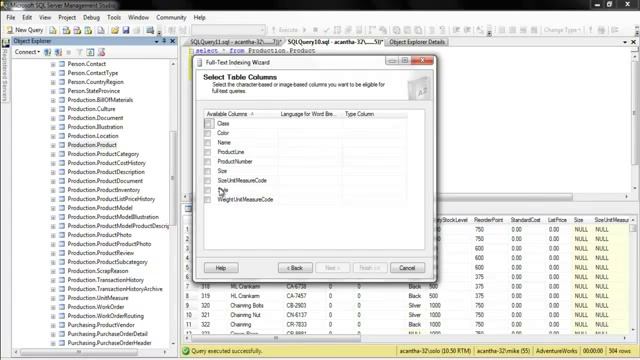Click the Type Column header in wizard
Viewport: 640px width, 360px height.
click(x=375, y=114)
